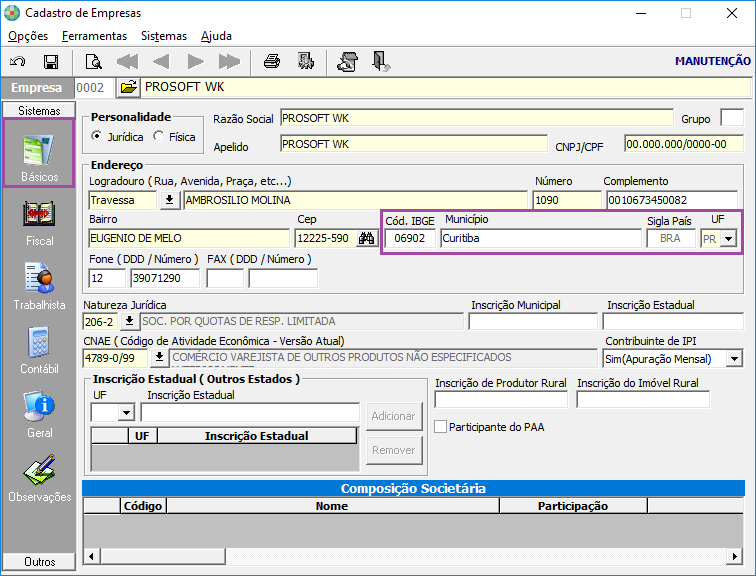756x576 pixels.
Task: Click the Cep field 12225-590
Action: tap(325, 238)
